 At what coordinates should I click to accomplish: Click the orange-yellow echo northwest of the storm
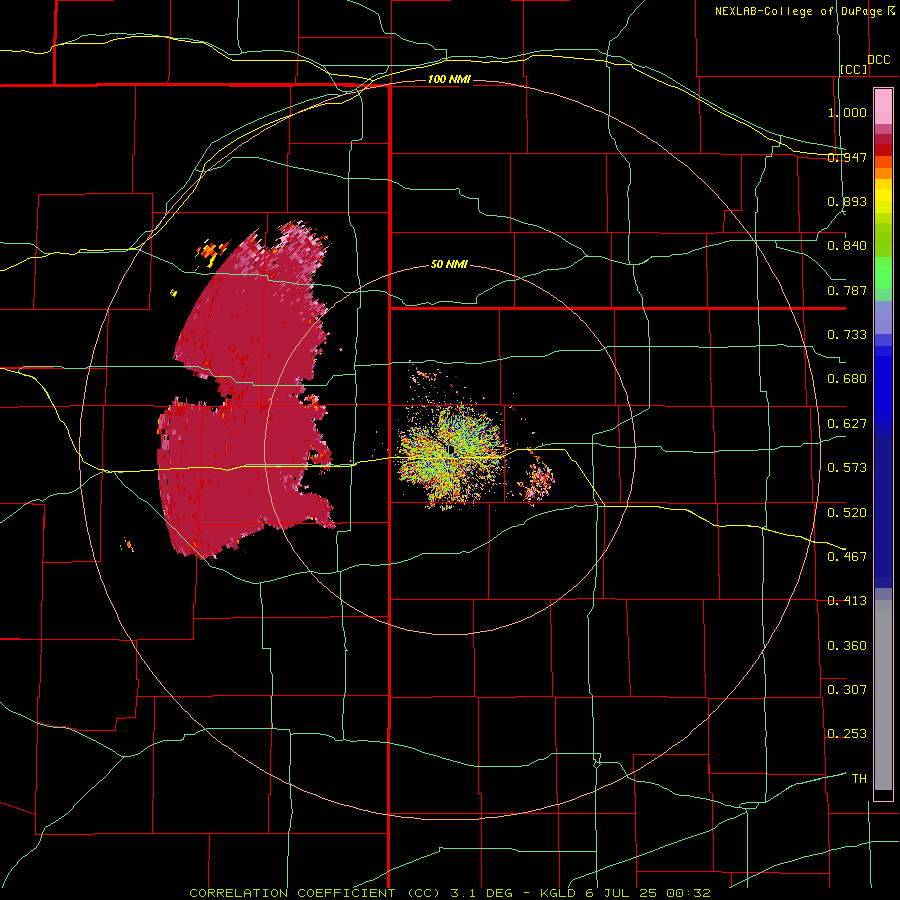tap(211, 252)
